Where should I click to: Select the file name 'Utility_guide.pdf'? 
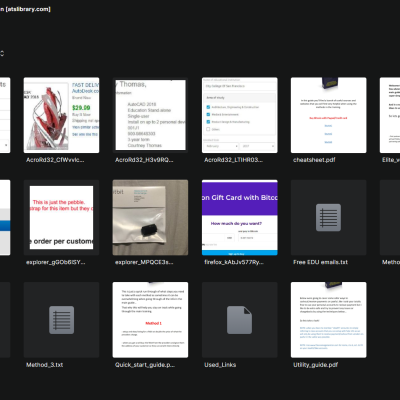[316, 365]
